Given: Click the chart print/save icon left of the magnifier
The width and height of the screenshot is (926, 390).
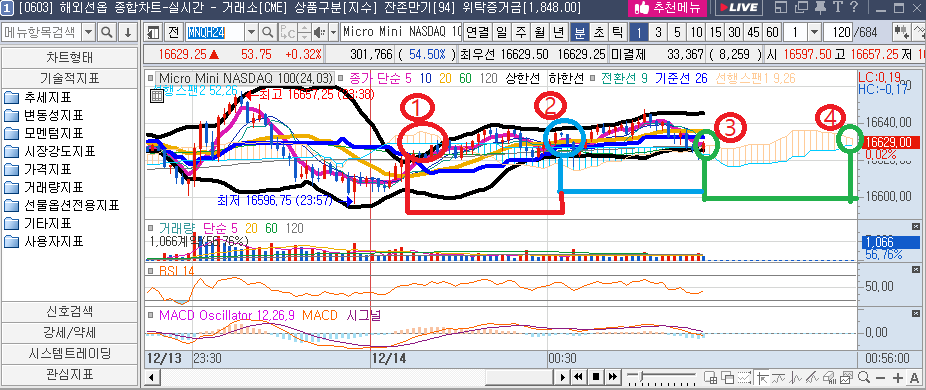Looking at the screenshot, I should pos(847,377).
